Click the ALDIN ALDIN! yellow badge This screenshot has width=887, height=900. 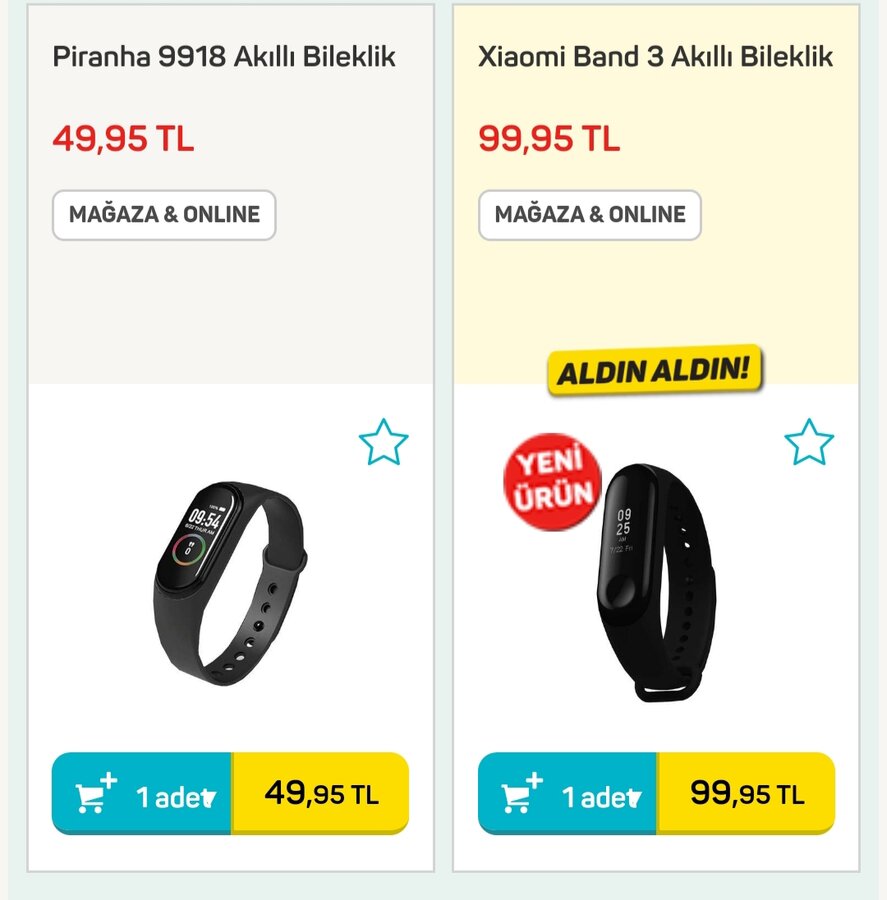click(x=654, y=370)
